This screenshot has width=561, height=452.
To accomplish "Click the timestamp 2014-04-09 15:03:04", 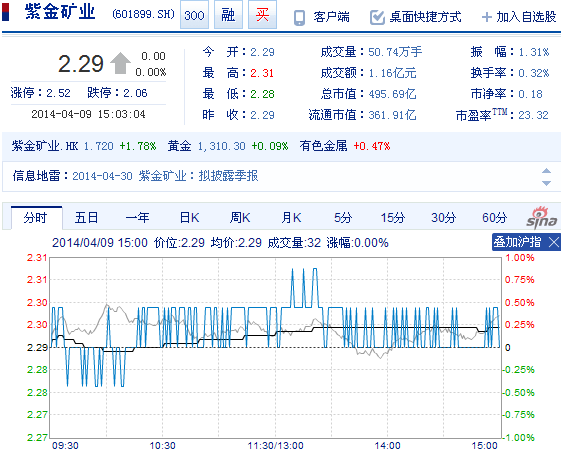I will coord(88,114).
